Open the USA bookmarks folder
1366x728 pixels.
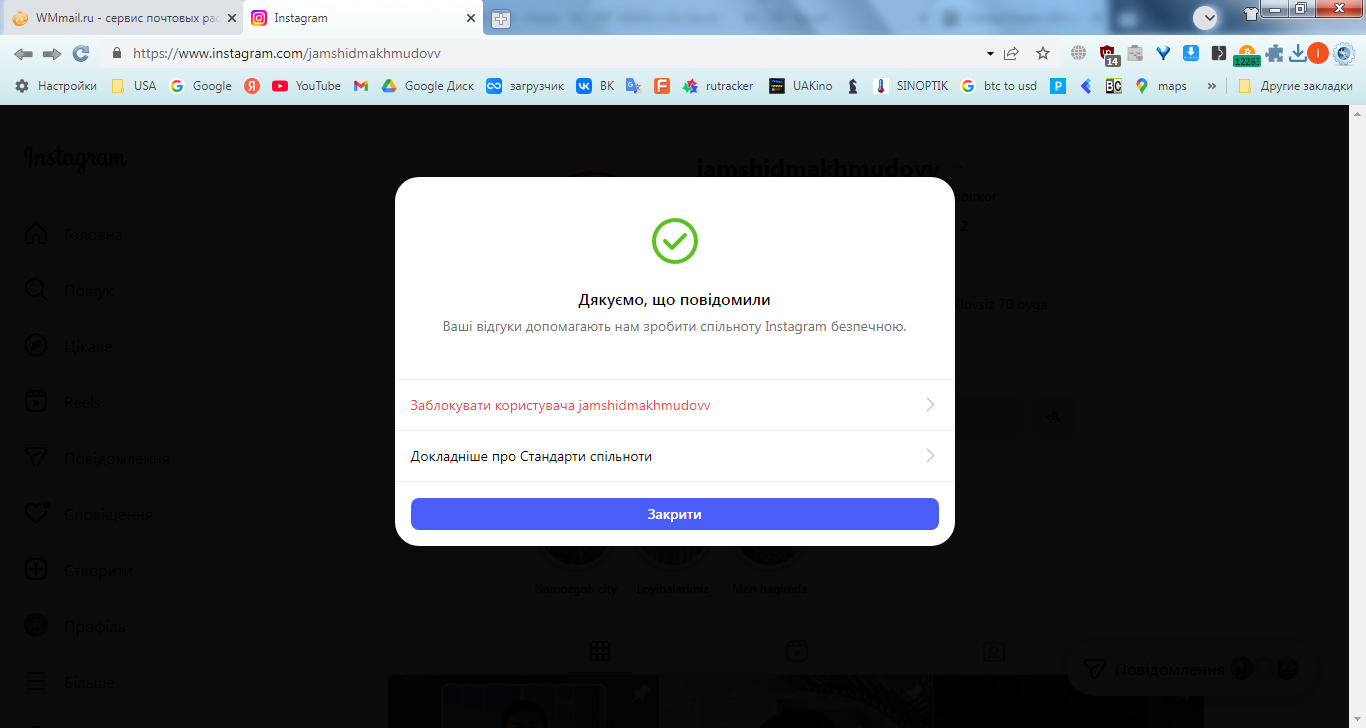[134, 86]
